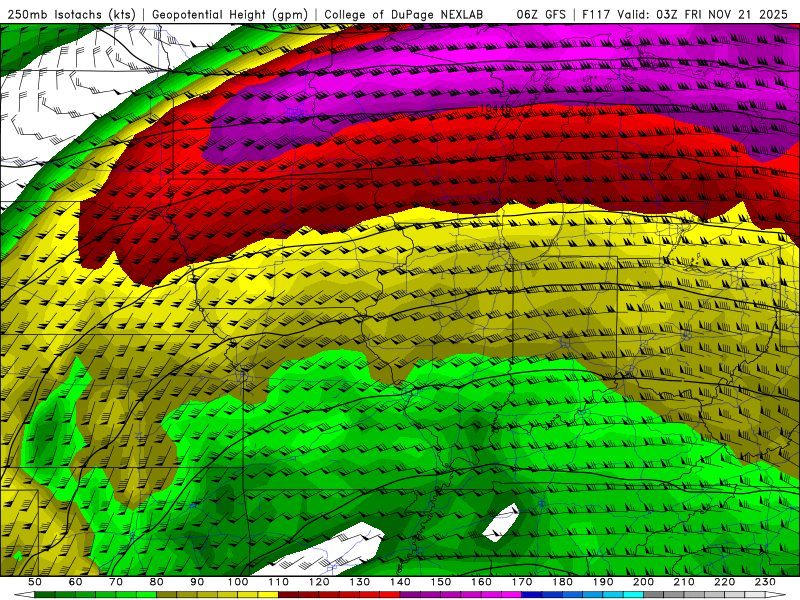Click the 120 value on the legend scale
This screenshot has width=800, height=600.
[319, 582]
